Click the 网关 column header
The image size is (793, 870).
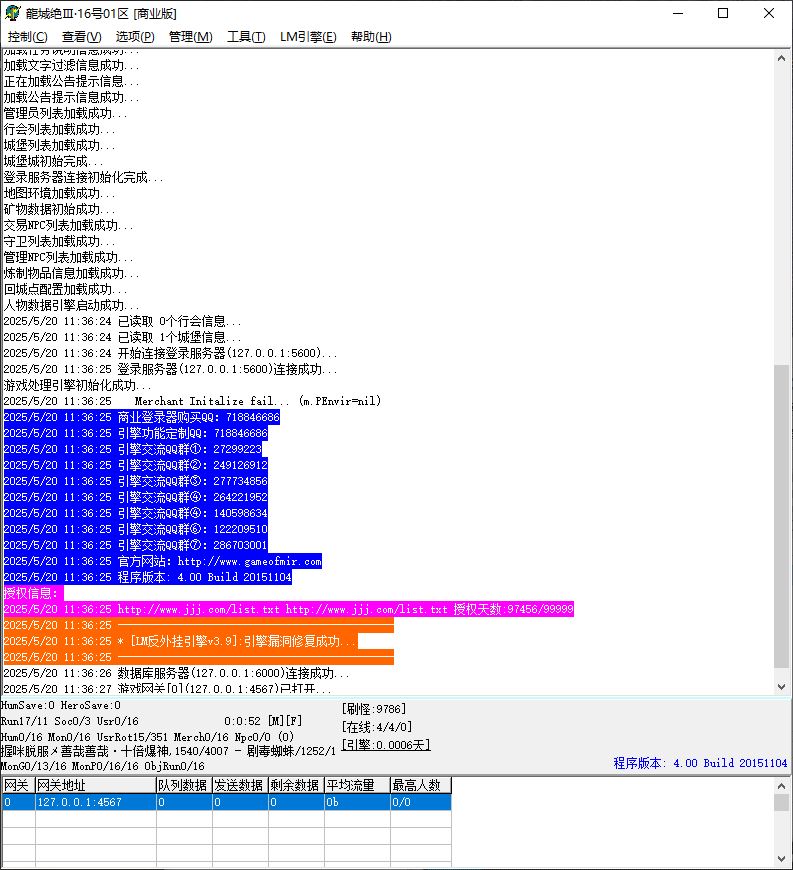click(x=18, y=785)
